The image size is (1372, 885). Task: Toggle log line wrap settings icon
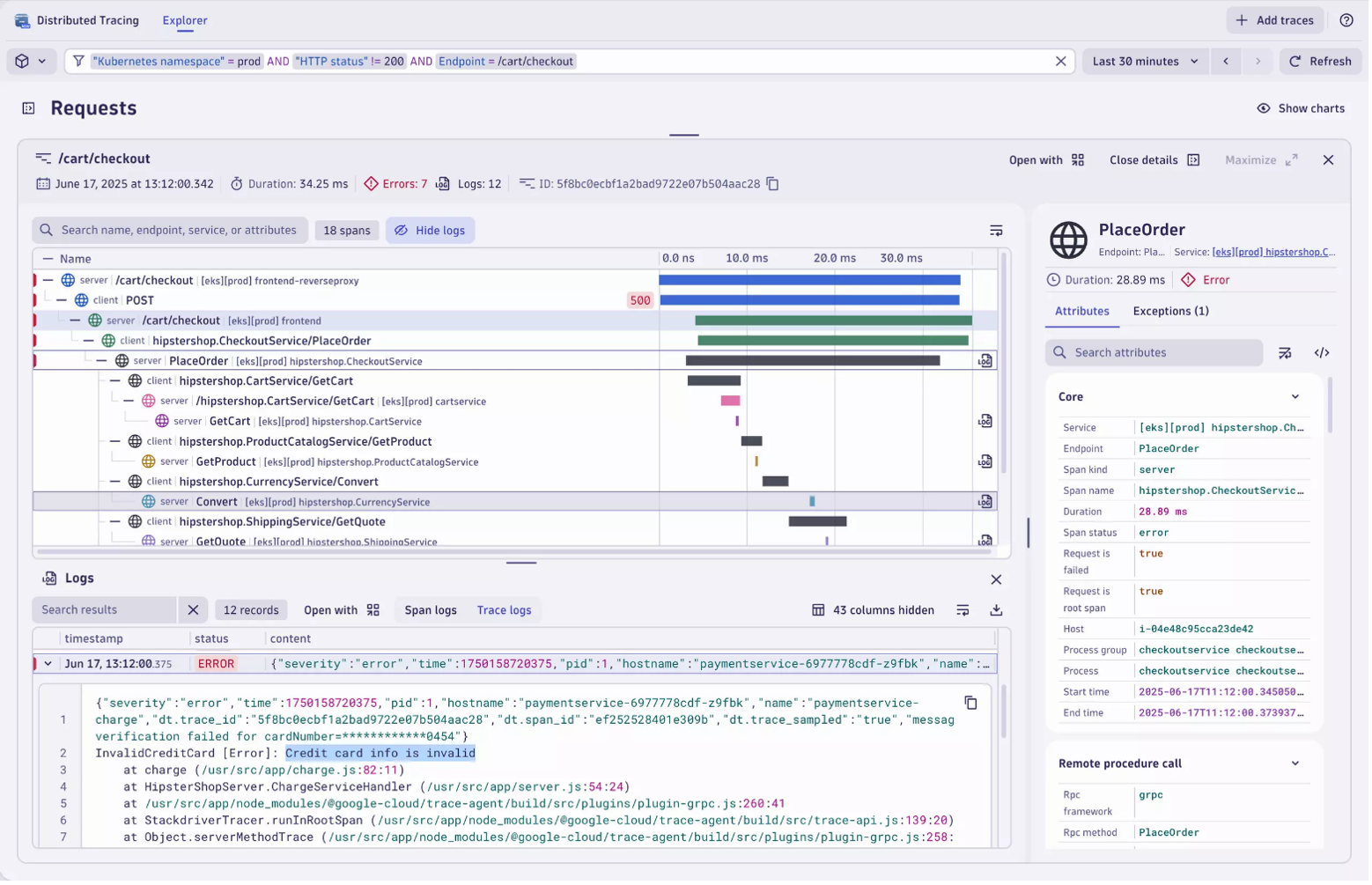click(965, 611)
